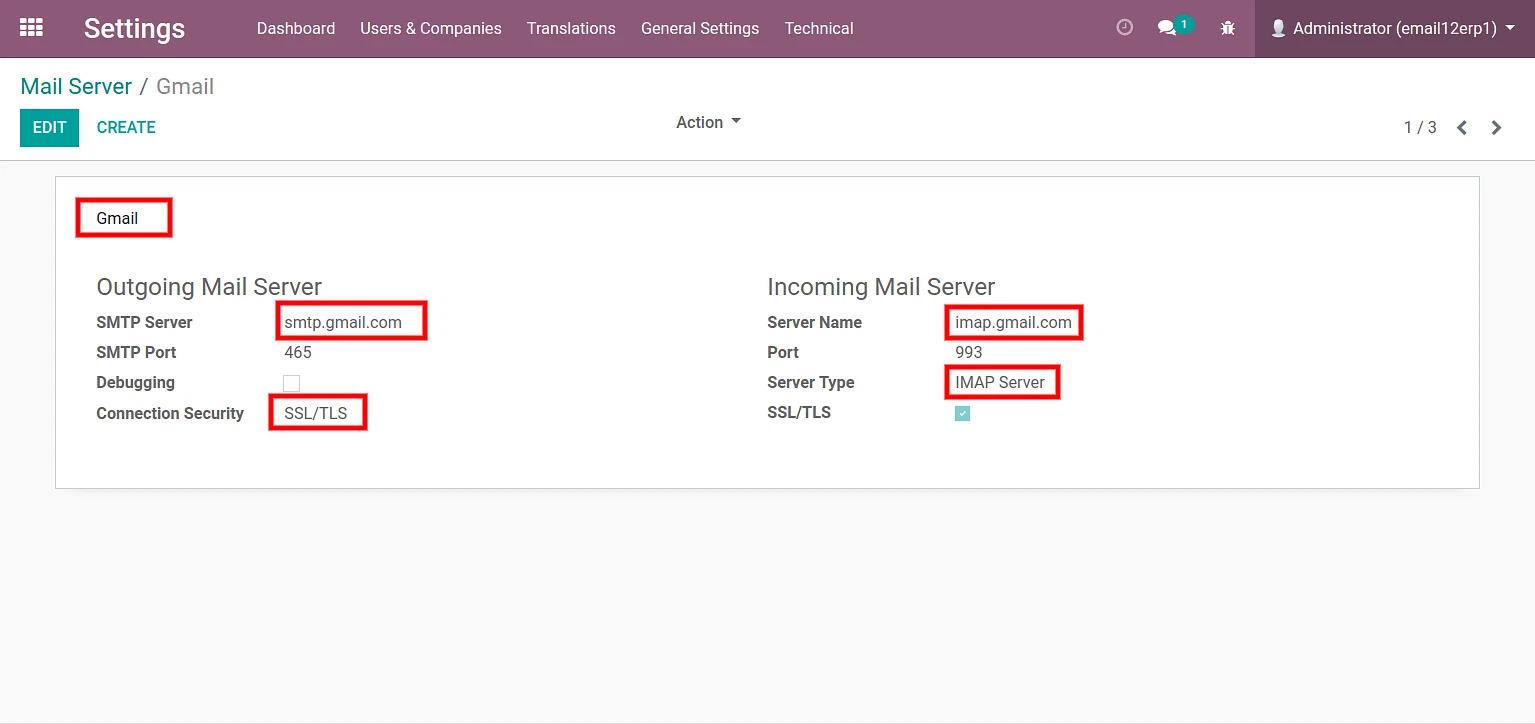Click the bug debug tools icon
The width and height of the screenshot is (1535, 724).
tap(1228, 28)
